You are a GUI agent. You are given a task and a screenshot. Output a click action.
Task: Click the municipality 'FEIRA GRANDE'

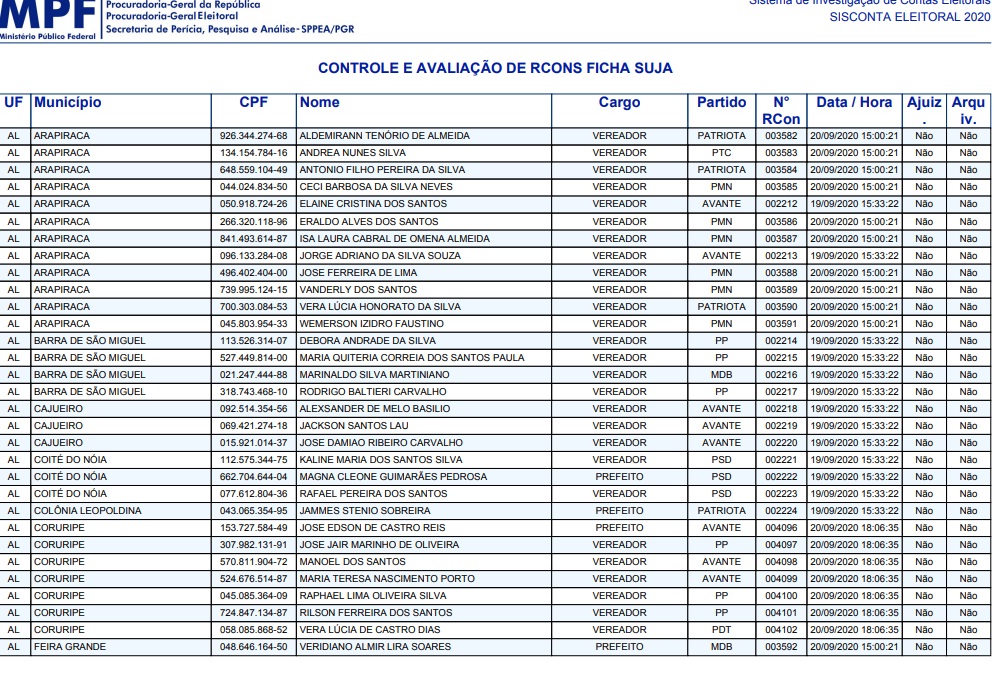tap(70, 648)
